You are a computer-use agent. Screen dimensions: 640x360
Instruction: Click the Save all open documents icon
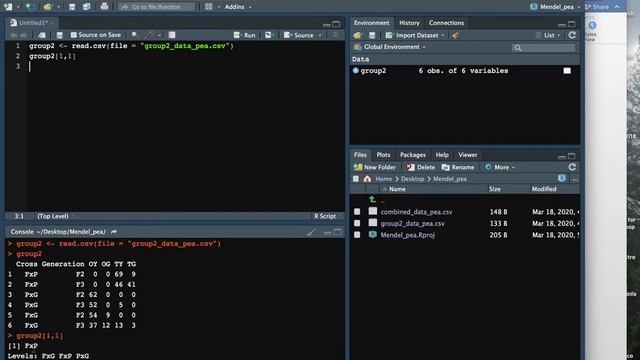87,7
